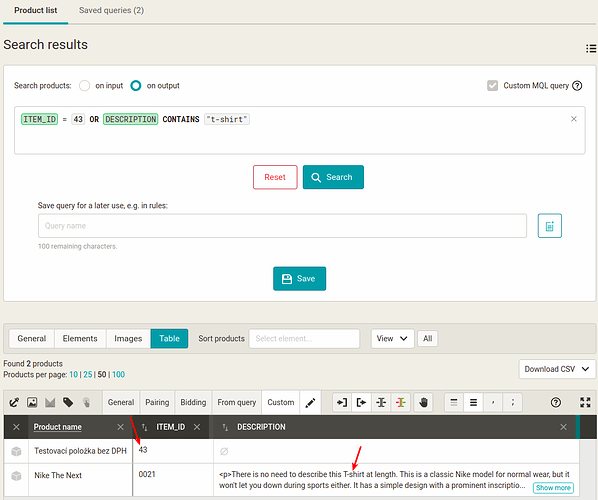The height and width of the screenshot is (500, 598).
Task: Toggle the Custom MQL query checkbox
Action: (492, 86)
